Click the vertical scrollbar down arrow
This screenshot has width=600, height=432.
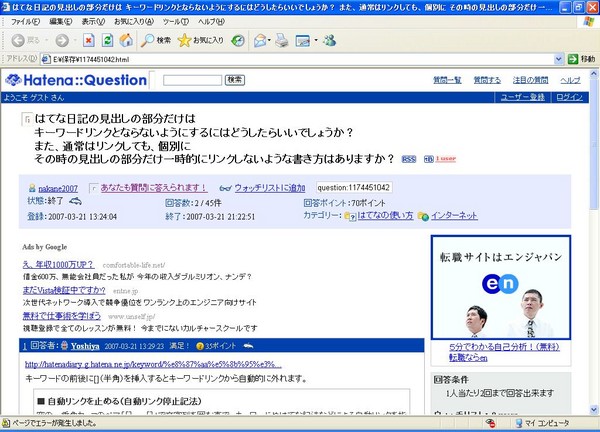(594, 410)
